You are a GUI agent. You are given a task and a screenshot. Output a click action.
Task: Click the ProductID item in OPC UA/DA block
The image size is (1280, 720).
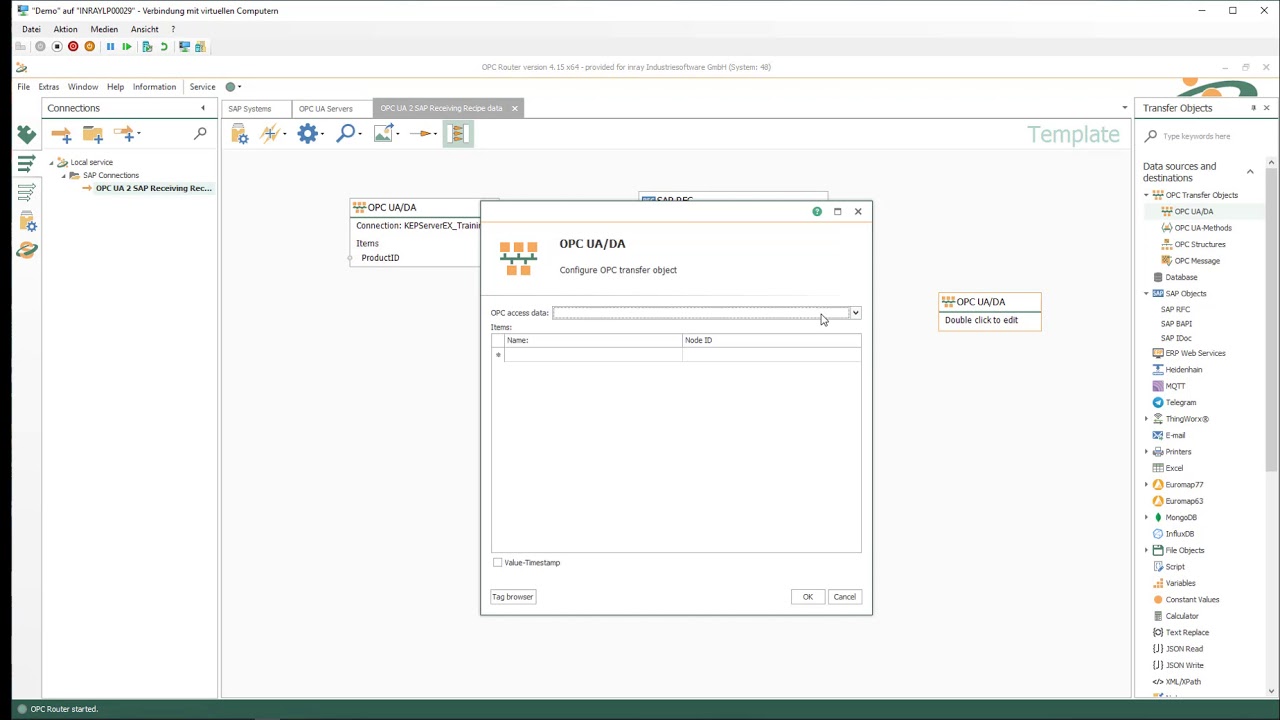click(x=380, y=258)
